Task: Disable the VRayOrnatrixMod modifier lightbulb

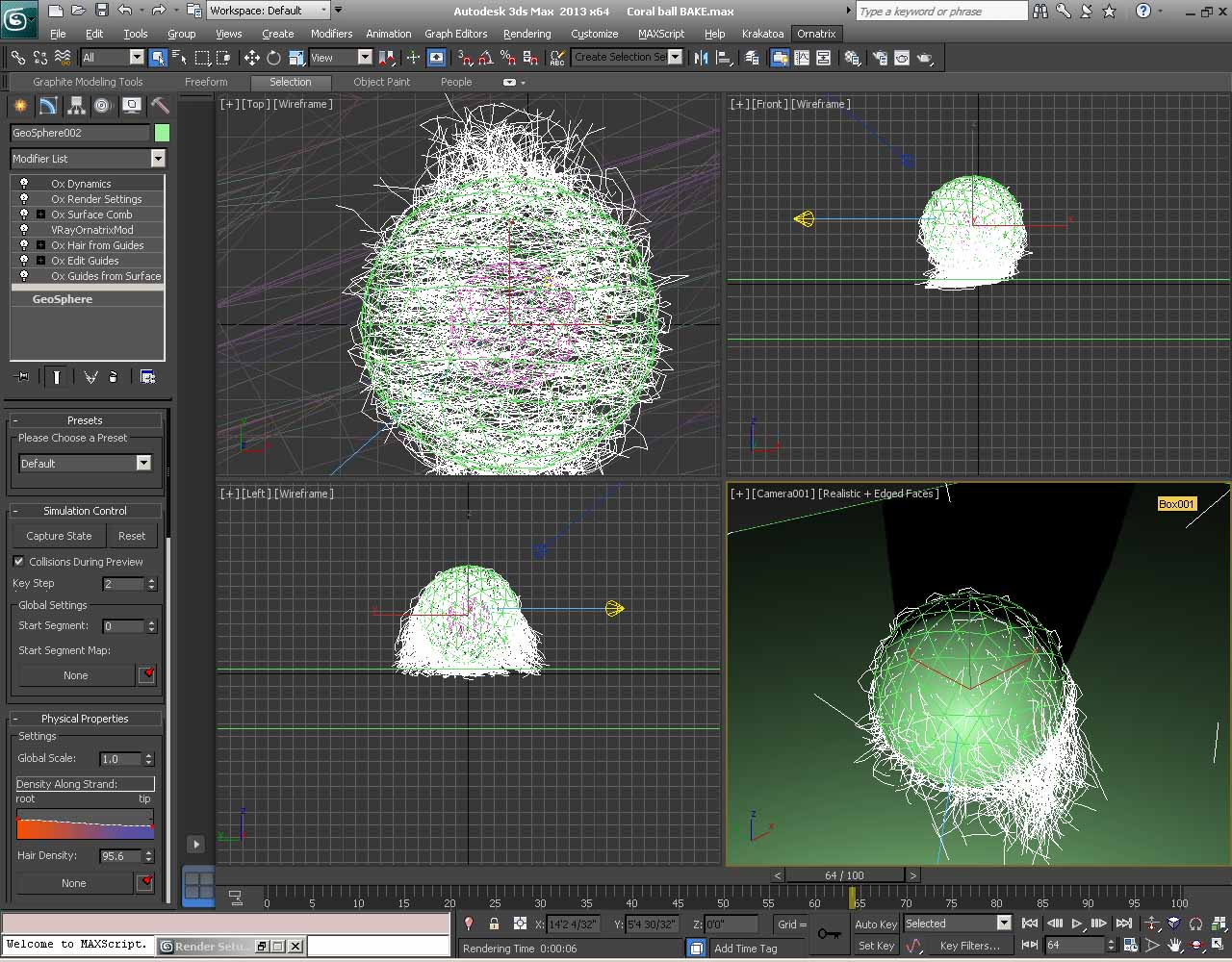Action: (24, 230)
